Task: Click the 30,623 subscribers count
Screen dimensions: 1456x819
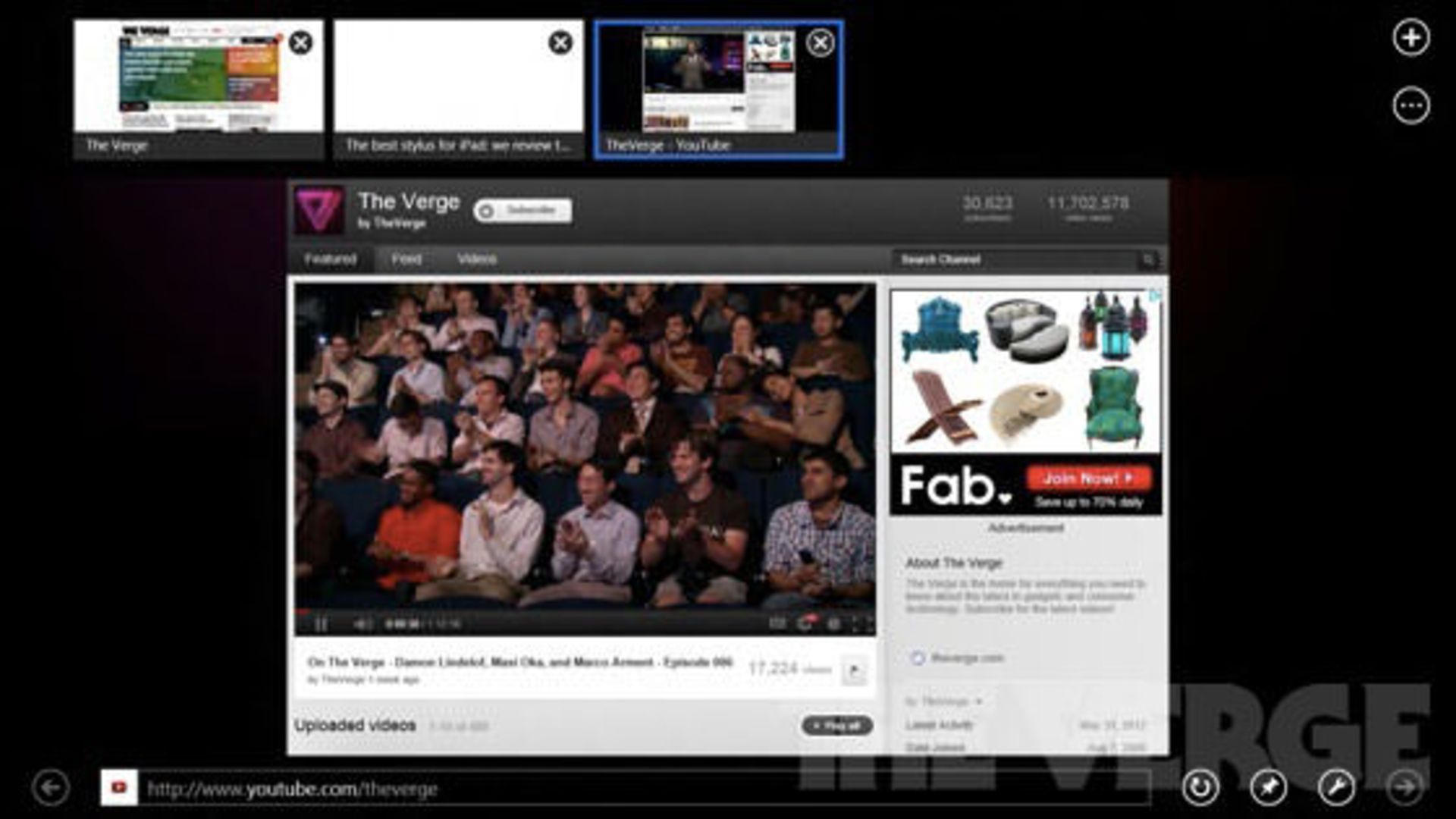Action: click(987, 202)
